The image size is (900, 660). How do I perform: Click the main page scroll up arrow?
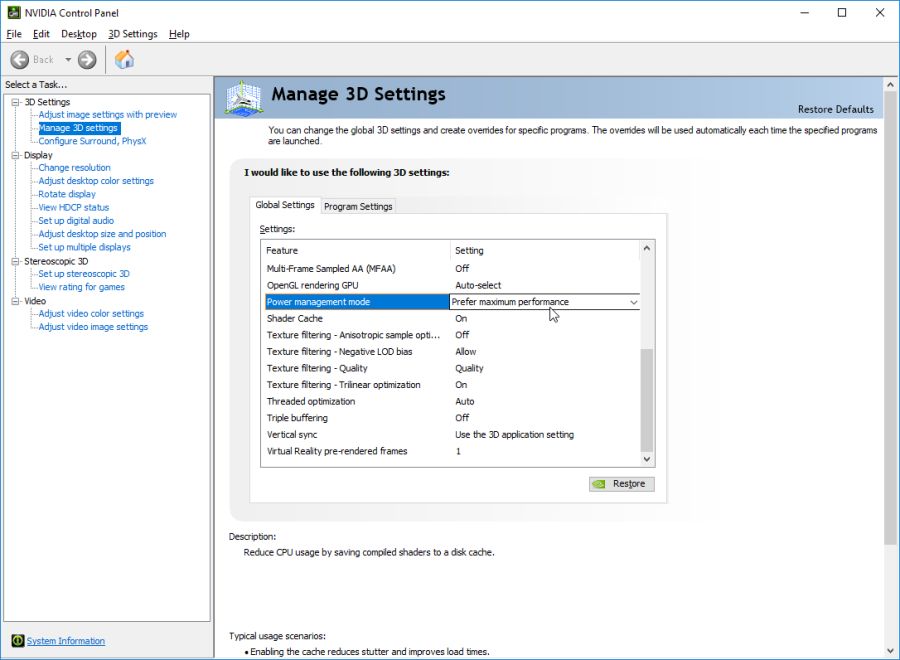[890, 85]
